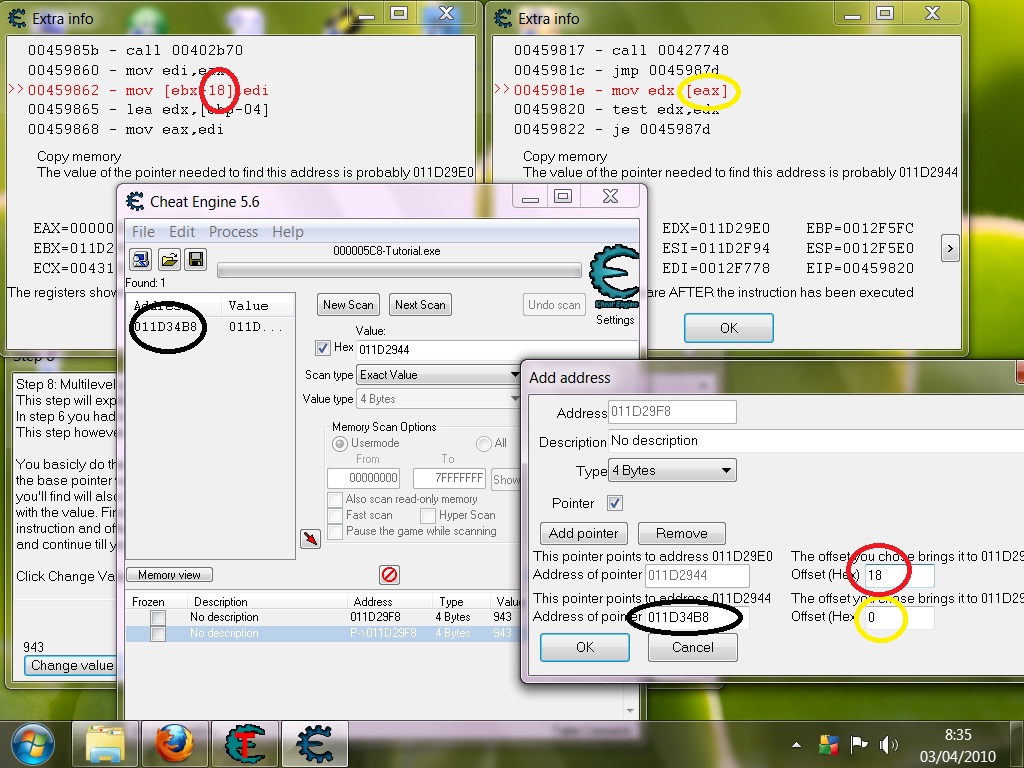Click Add pointer button
The width and height of the screenshot is (1024, 768).
583,534
